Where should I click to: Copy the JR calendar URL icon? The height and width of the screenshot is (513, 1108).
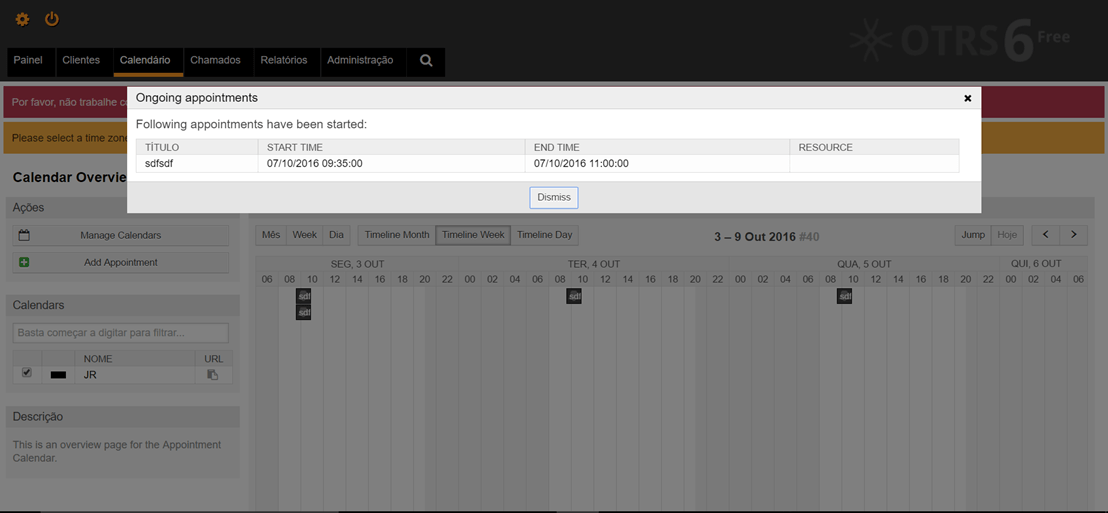[x=212, y=375]
